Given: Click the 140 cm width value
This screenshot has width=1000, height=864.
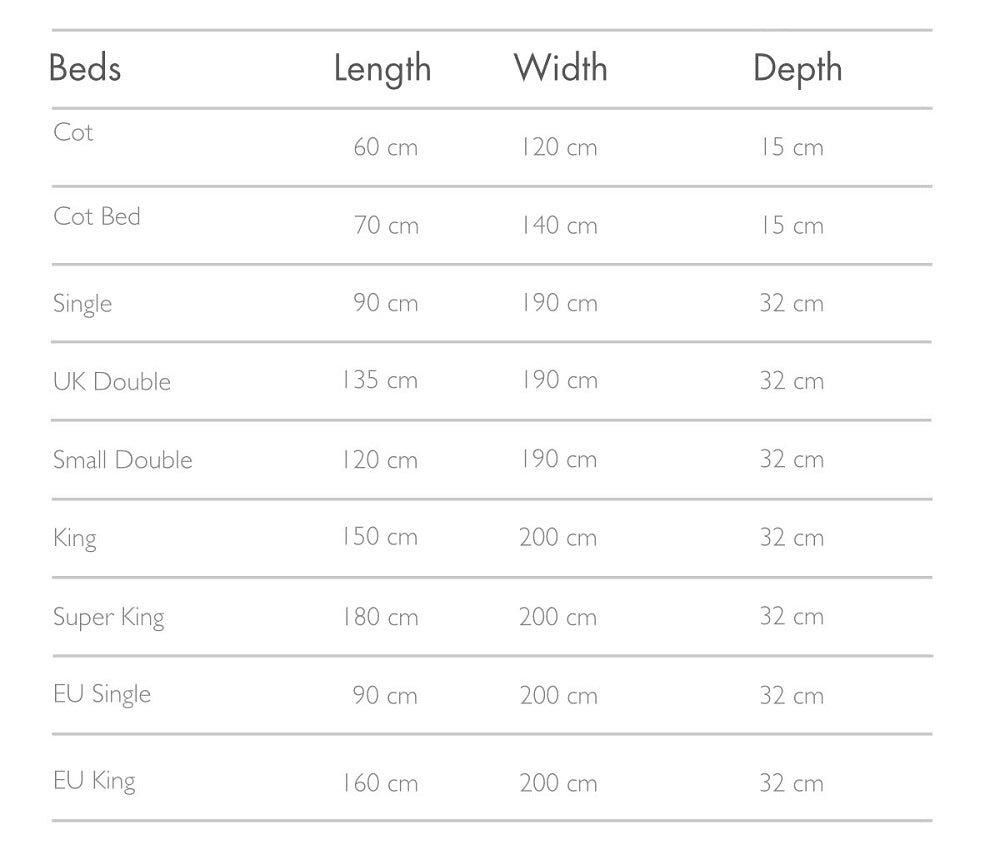Looking at the screenshot, I should click(x=558, y=226).
